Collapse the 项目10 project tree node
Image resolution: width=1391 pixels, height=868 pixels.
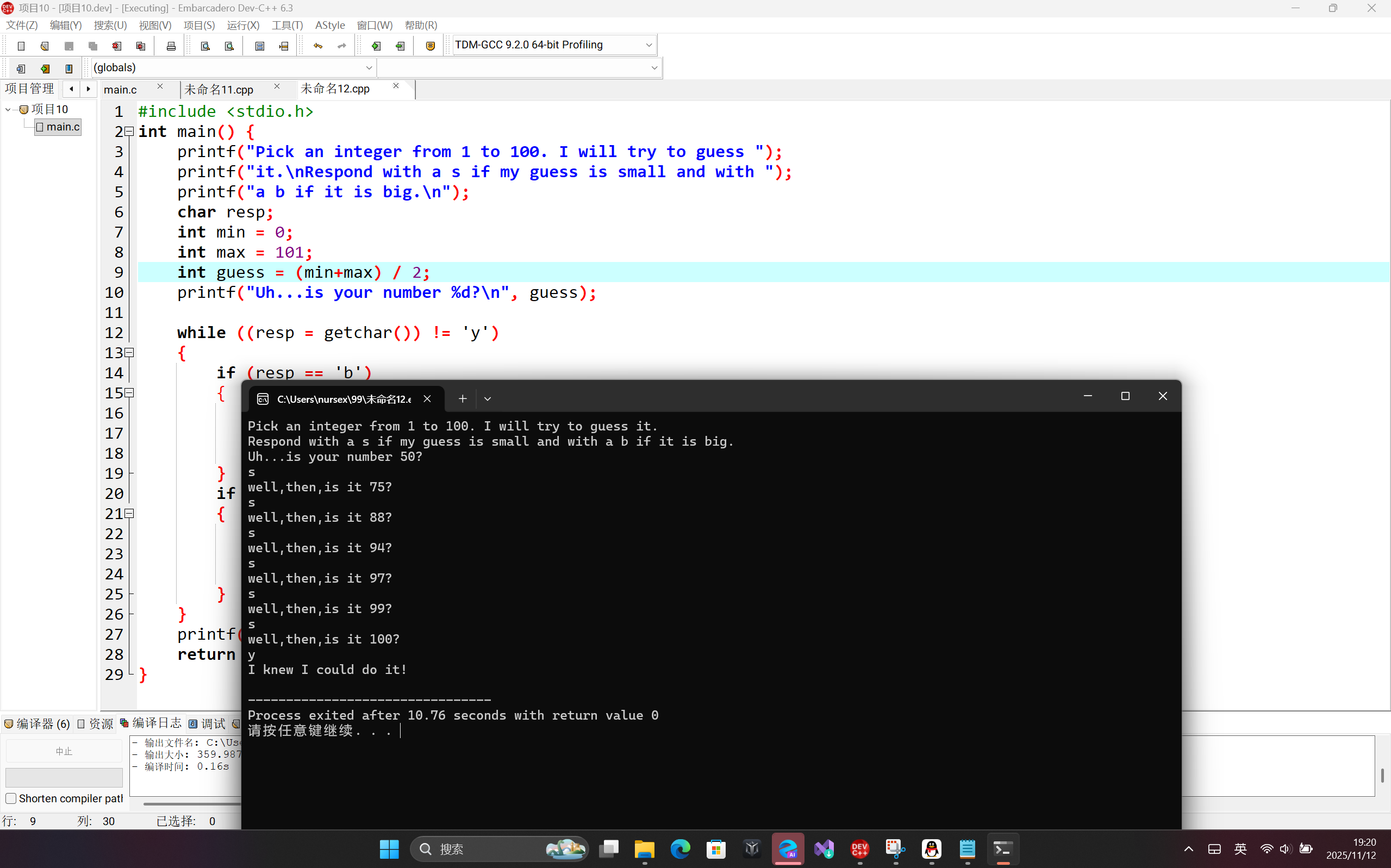click(x=8, y=109)
